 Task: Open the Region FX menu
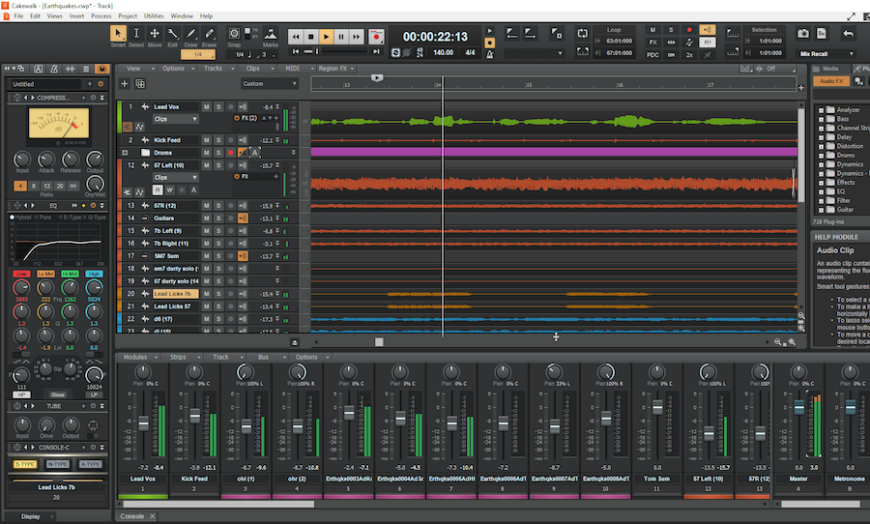[x=333, y=68]
